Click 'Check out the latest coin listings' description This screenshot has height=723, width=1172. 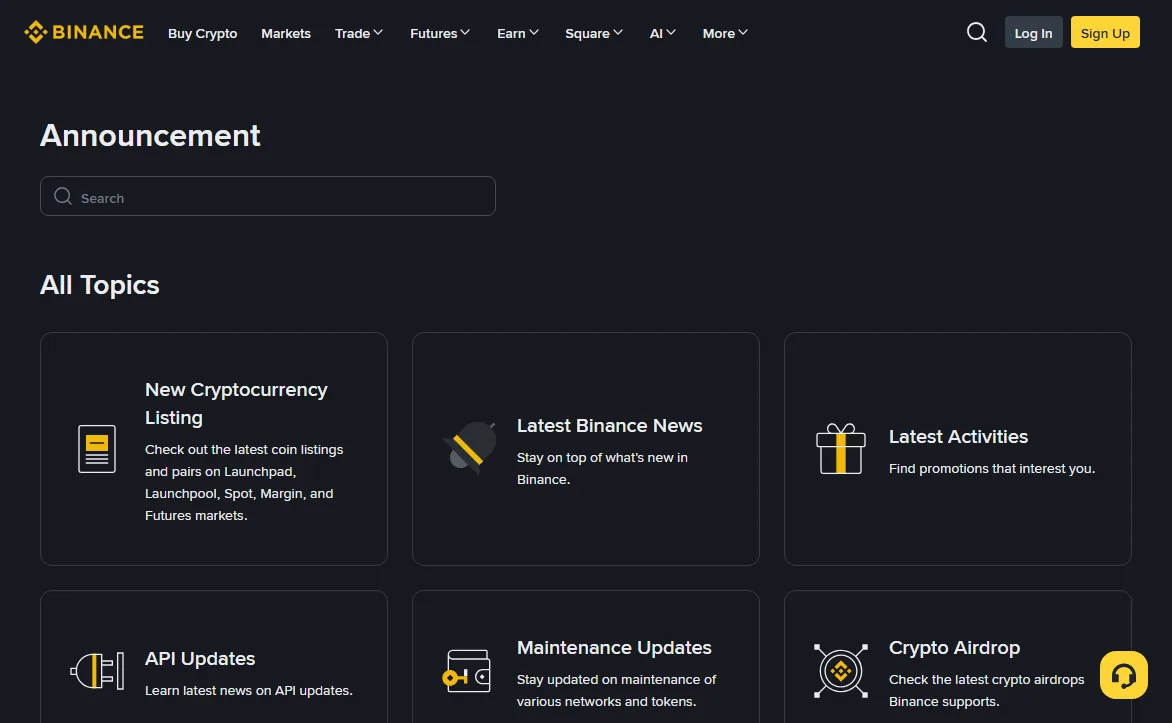(x=244, y=482)
